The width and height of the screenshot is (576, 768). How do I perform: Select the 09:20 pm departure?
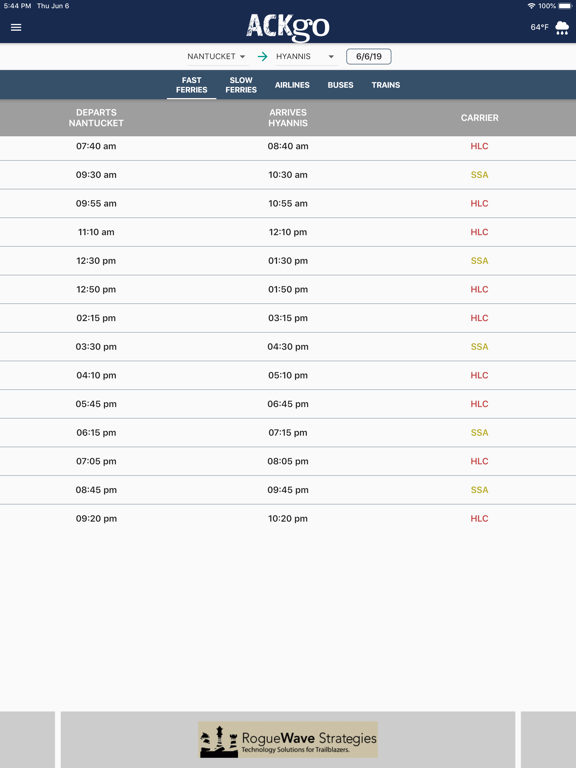[x=96, y=519]
